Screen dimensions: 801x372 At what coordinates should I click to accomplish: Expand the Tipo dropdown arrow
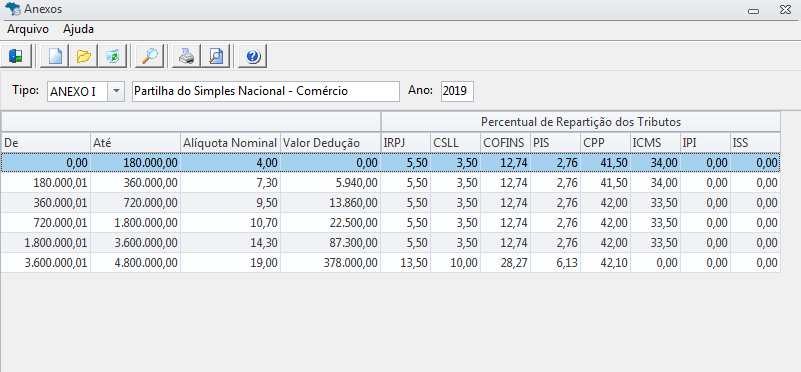tap(116, 91)
